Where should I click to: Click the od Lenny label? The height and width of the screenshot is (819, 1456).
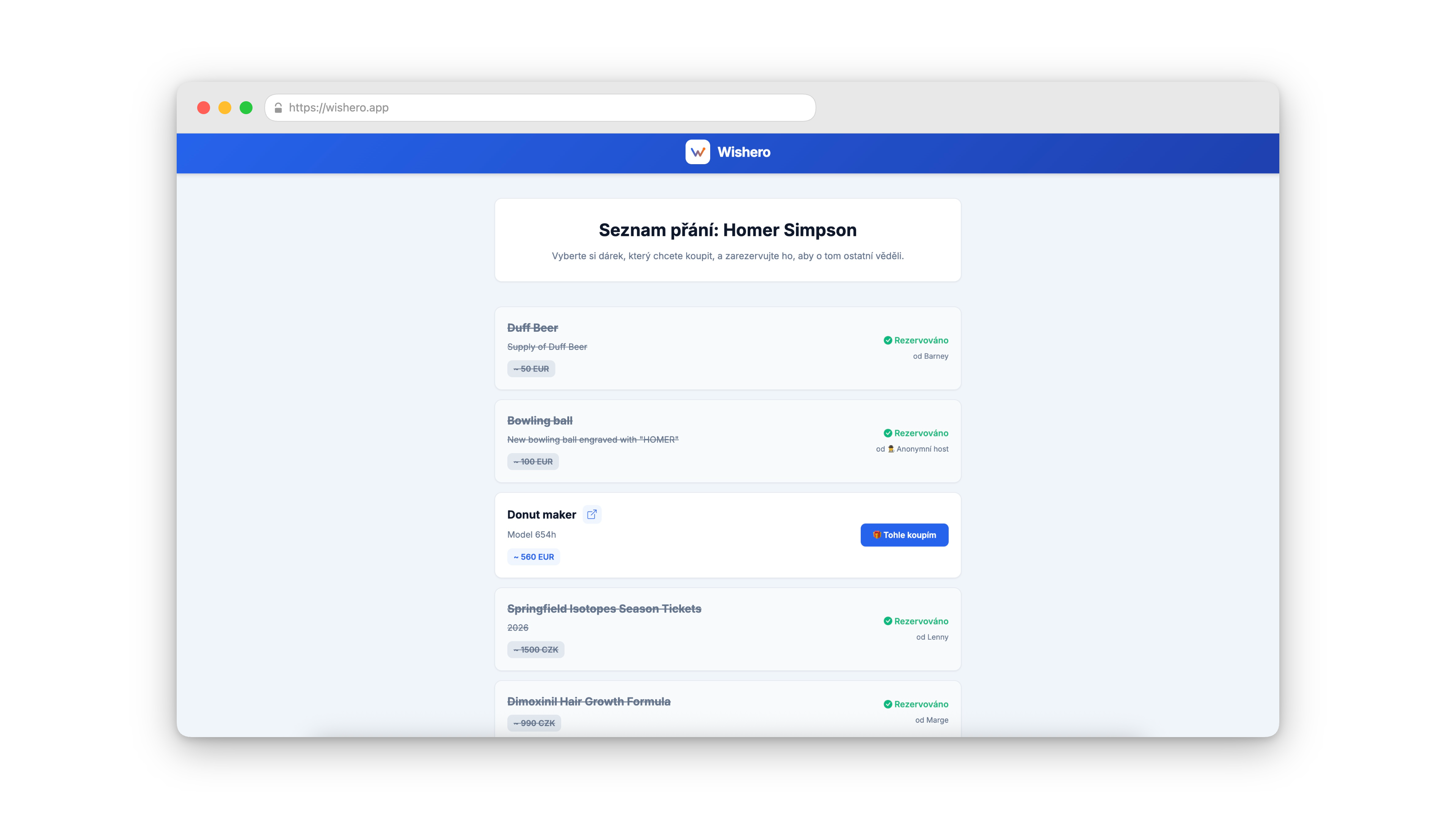pyautogui.click(x=932, y=637)
